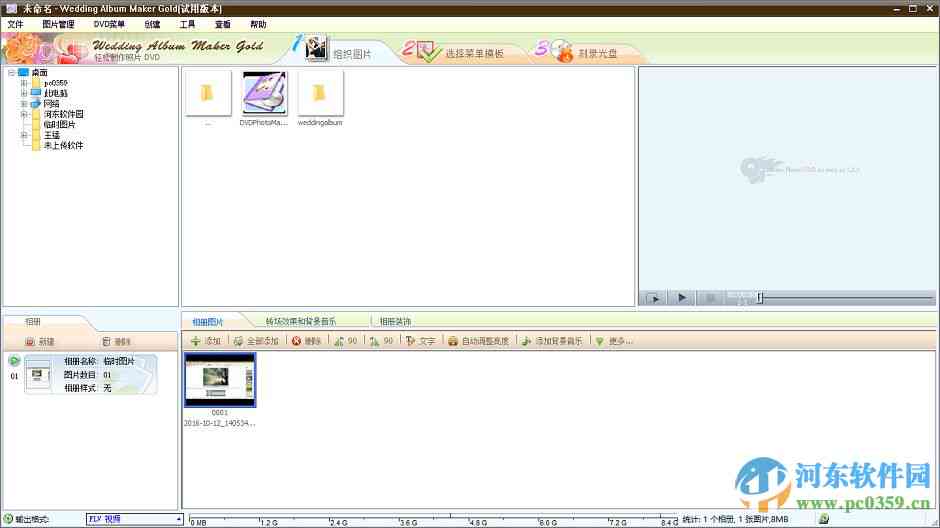Click the 全部添加 add-all icon
940x528 pixels.
coord(238,341)
